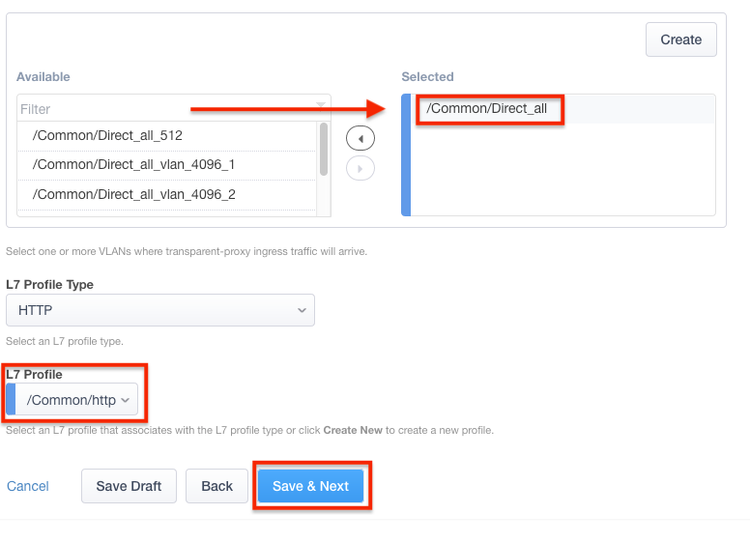Click the move-left arrow icon
750x538 pixels.
(360, 138)
